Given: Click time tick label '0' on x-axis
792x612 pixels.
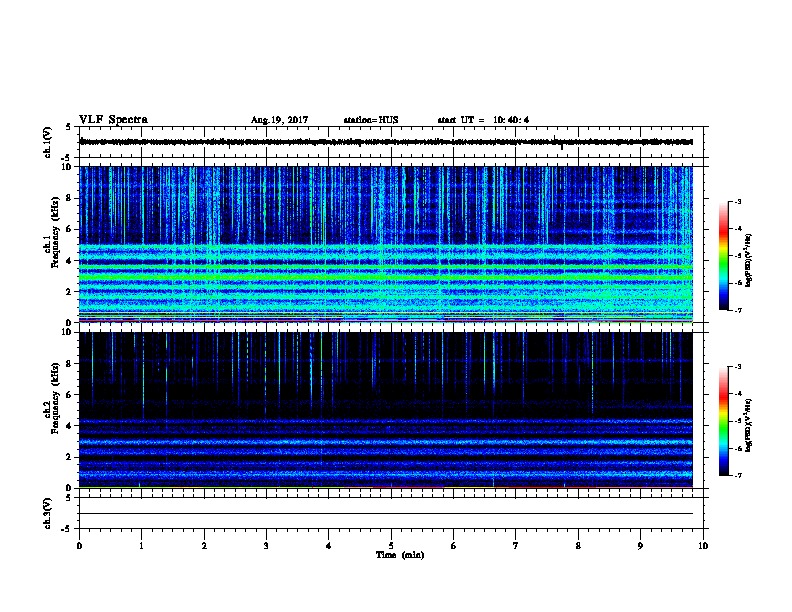Looking at the screenshot, I should 79,546.
